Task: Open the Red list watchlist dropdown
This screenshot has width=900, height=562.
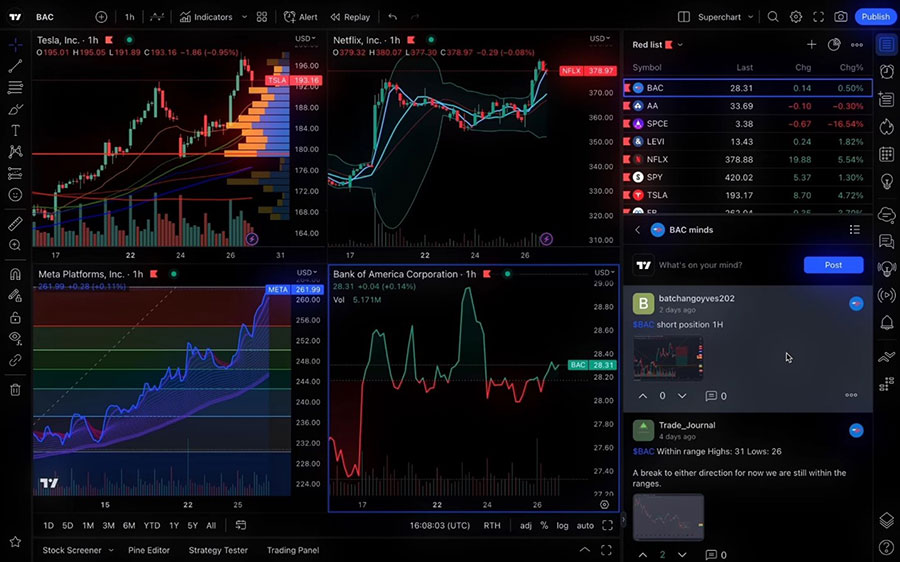Action: tap(658, 45)
